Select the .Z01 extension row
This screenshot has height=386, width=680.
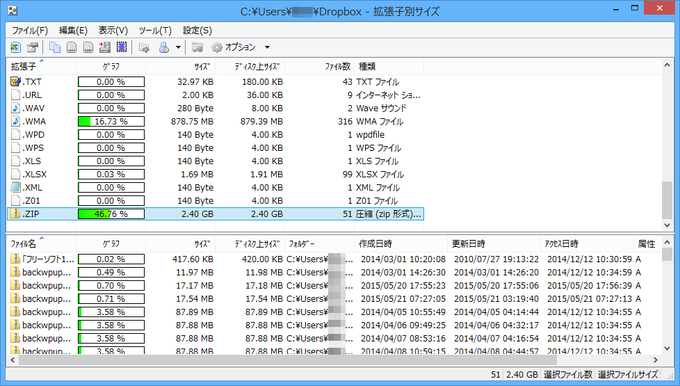pyautogui.click(x=216, y=201)
